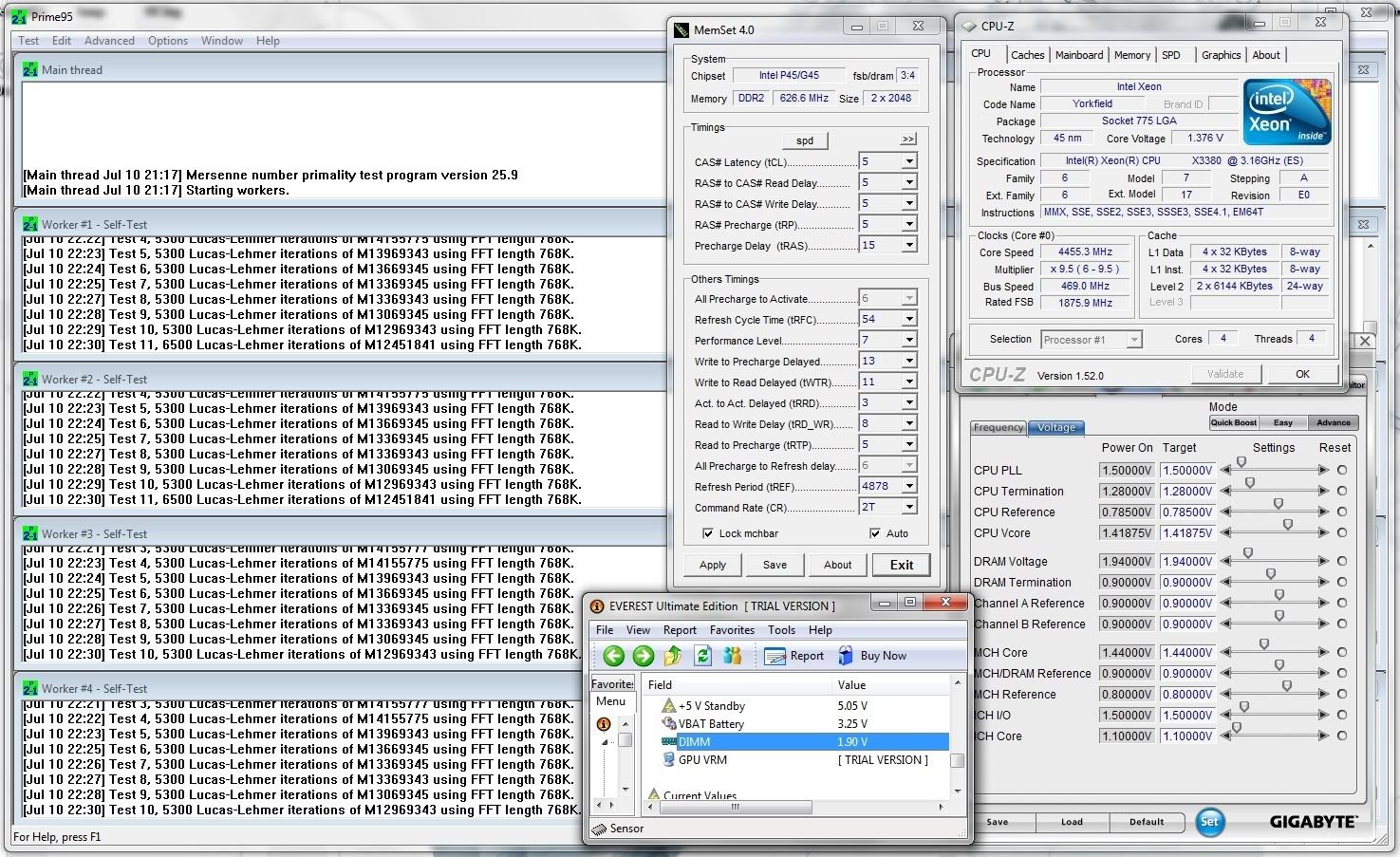Screen dimensions: 1400x857
Task: Click EVEREST info icon in Menu tree
Action: coord(604,724)
